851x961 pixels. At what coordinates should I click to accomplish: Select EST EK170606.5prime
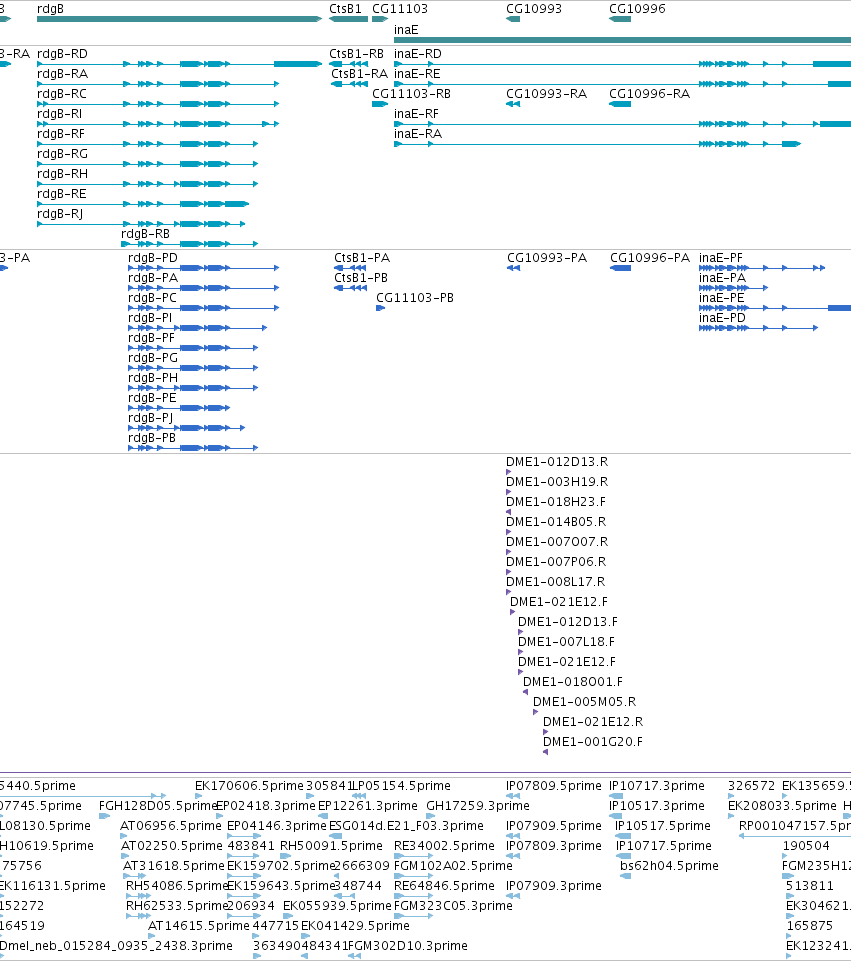[249, 786]
